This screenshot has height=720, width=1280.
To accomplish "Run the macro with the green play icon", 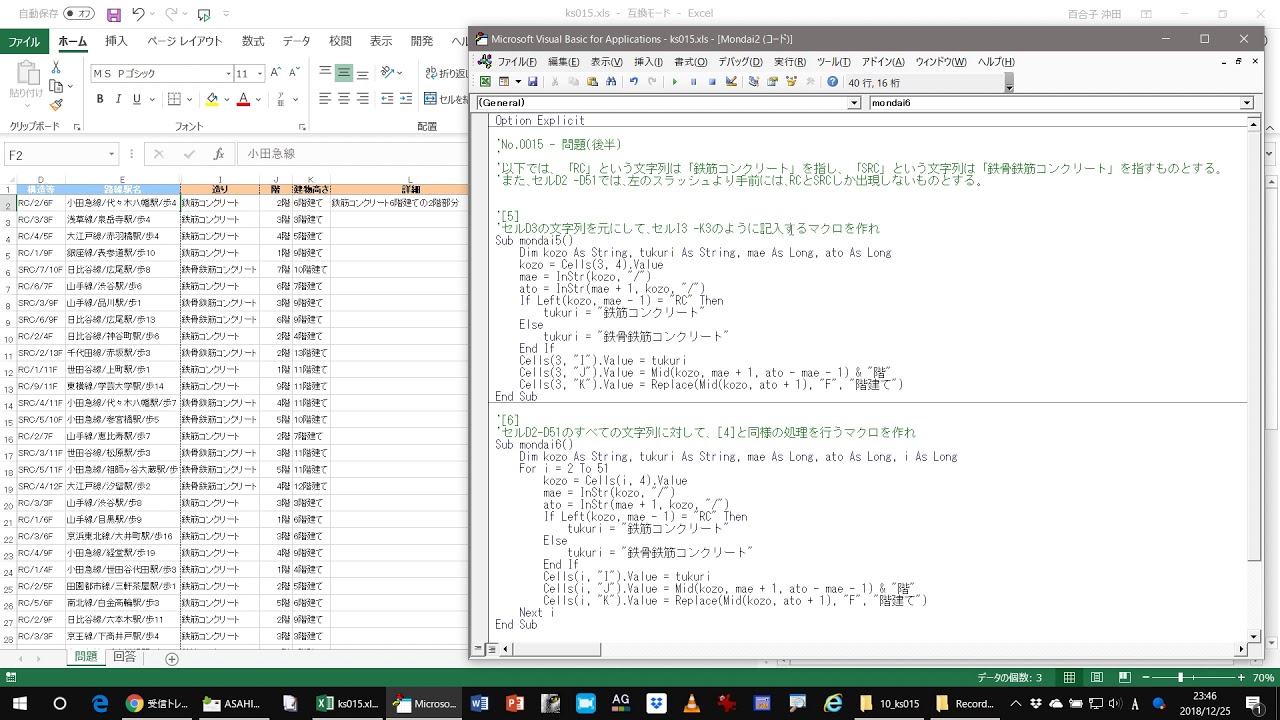I will click(x=675, y=82).
